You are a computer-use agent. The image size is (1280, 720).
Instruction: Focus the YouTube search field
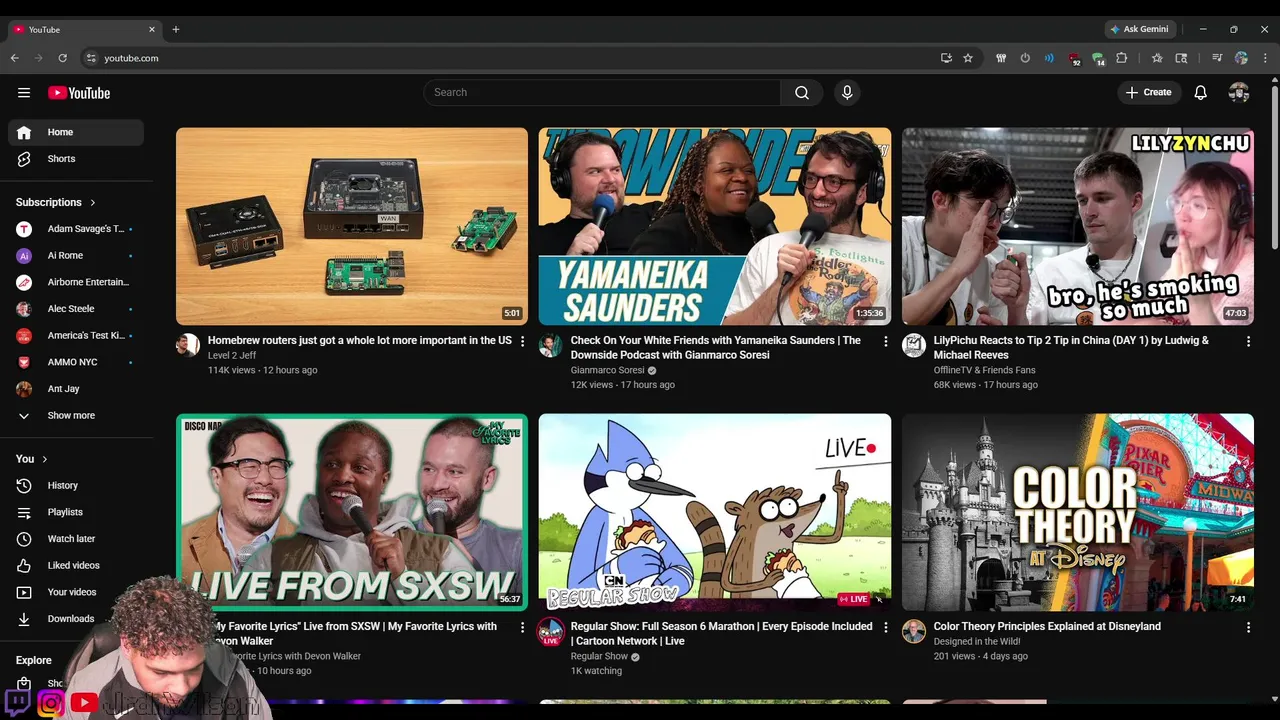point(602,93)
